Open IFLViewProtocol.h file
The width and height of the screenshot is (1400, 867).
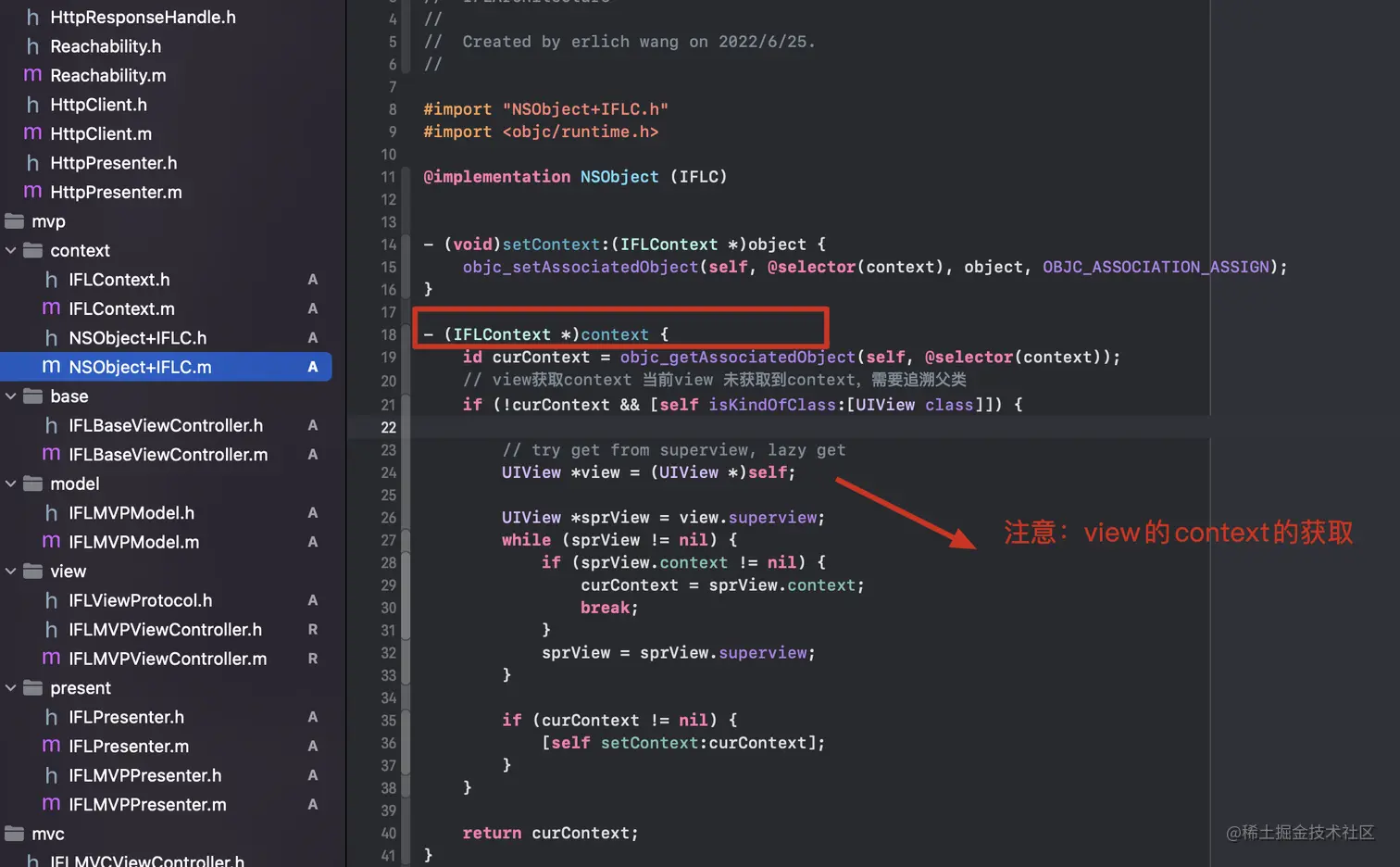tap(141, 600)
